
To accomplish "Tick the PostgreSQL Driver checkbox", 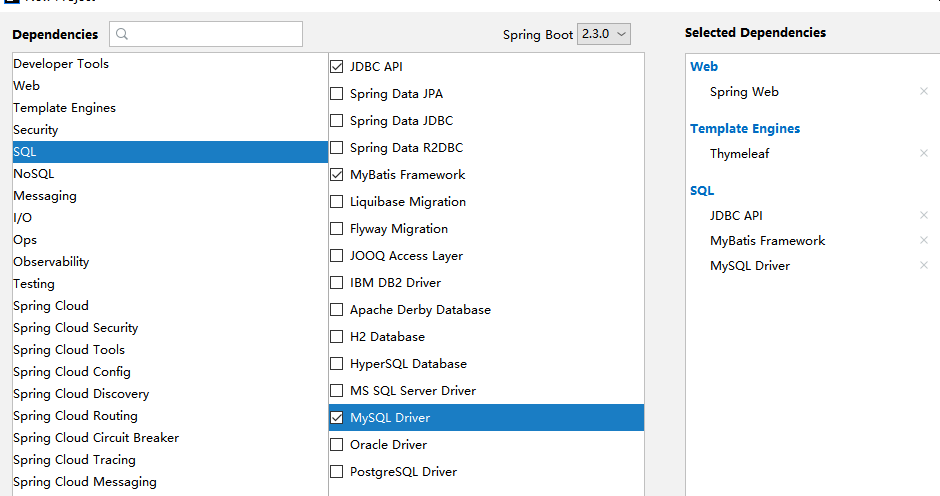I will point(337,472).
